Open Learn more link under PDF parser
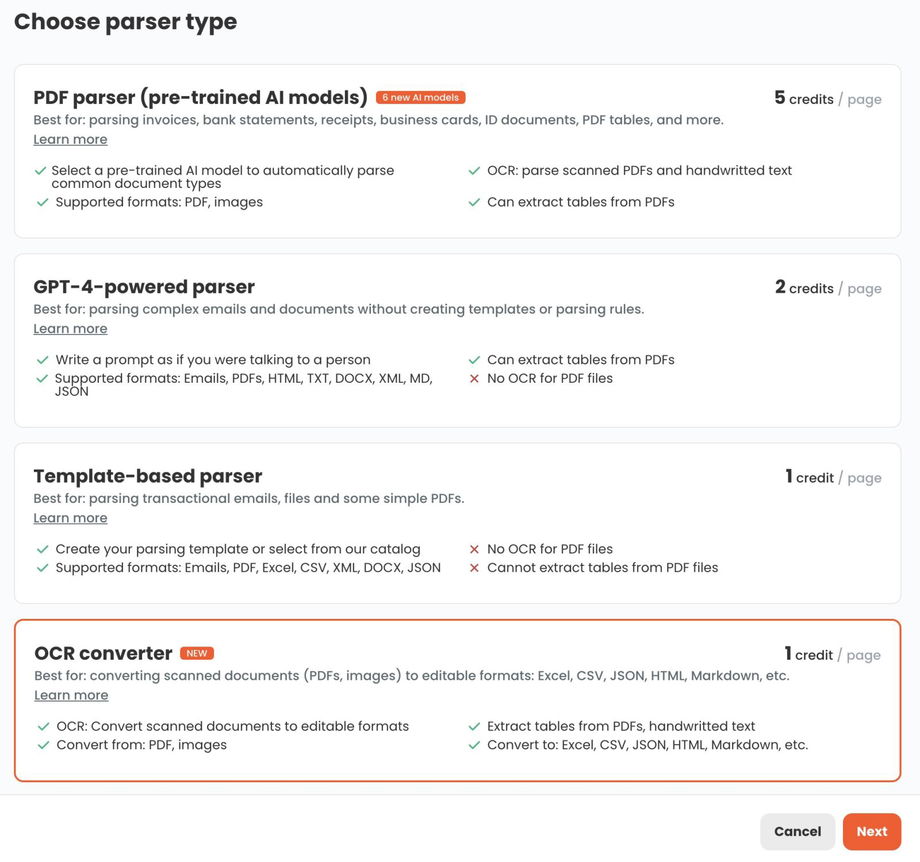The height and width of the screenshot is (862, 920). point(70,140)
